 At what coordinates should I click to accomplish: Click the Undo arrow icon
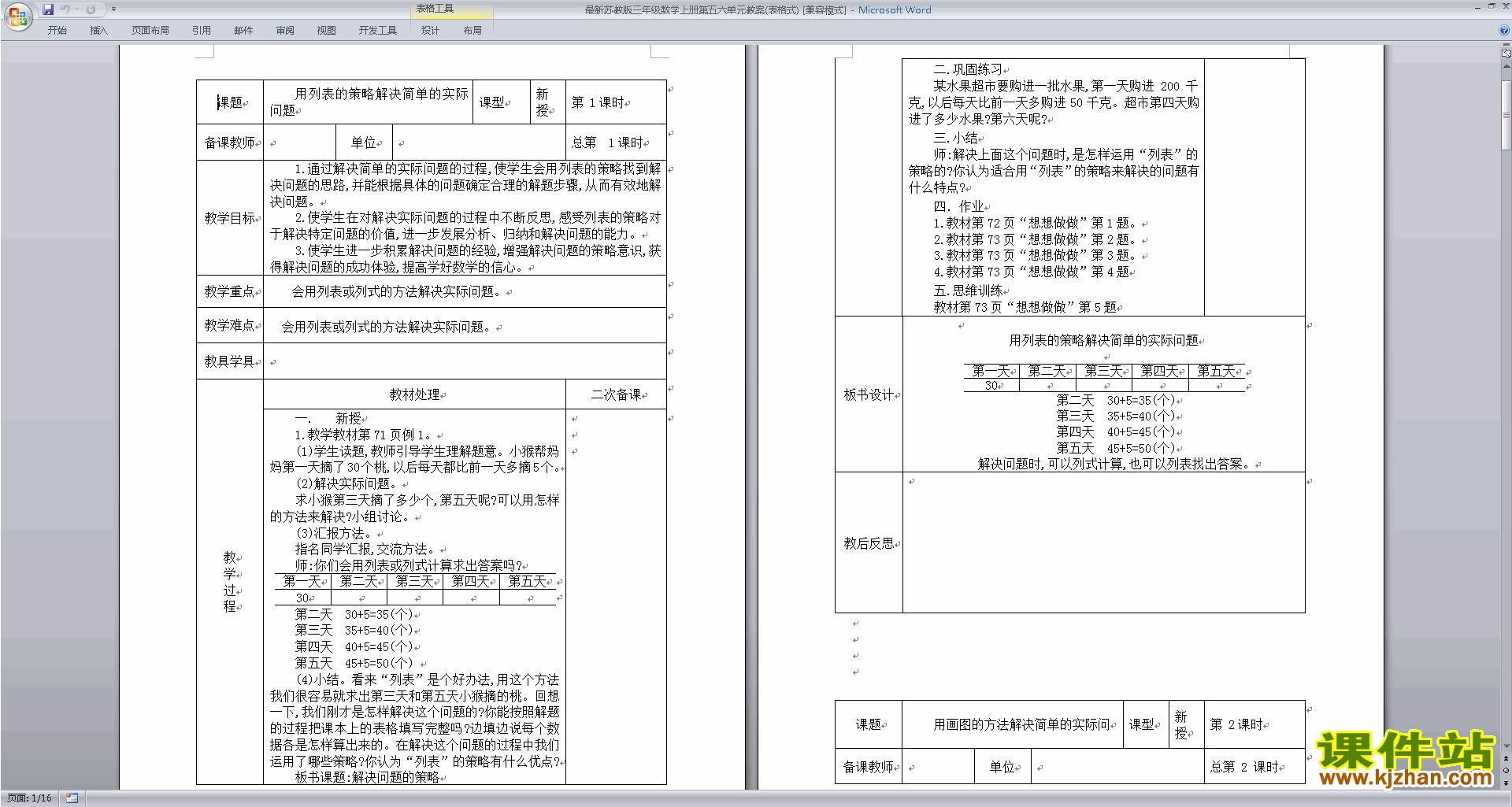point(65,9)
